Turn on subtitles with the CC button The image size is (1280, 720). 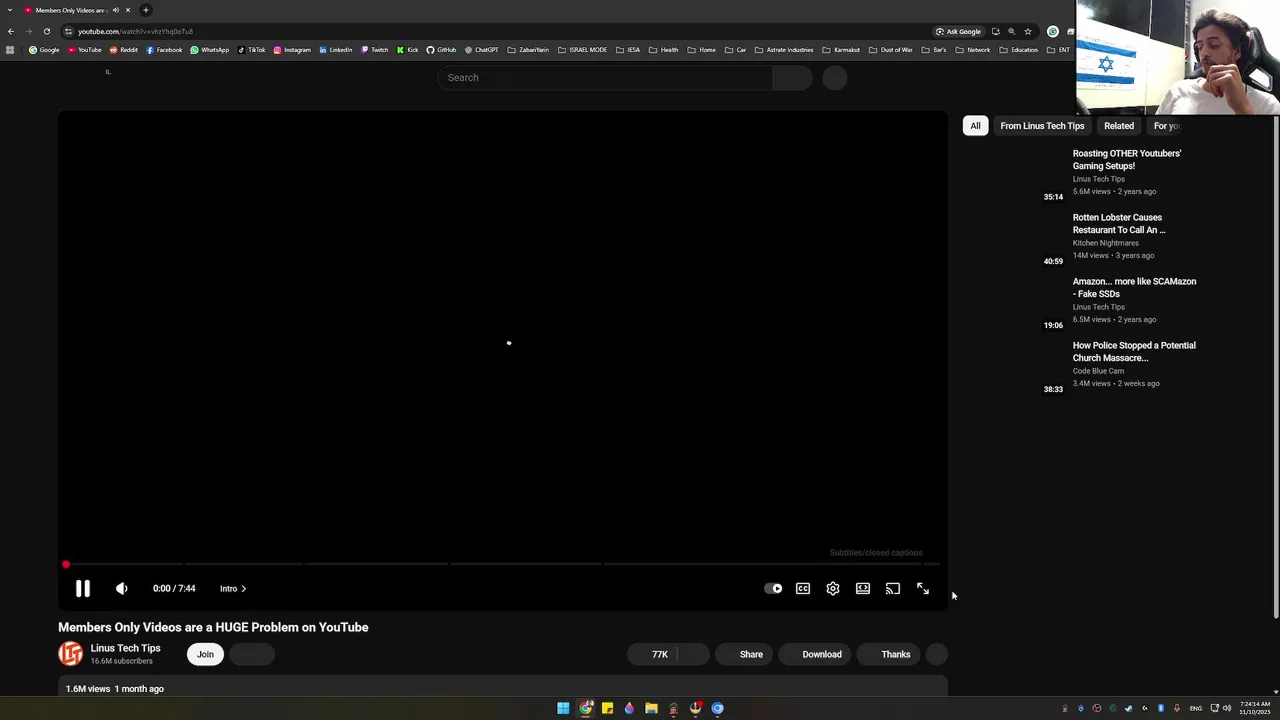(803, 589)
